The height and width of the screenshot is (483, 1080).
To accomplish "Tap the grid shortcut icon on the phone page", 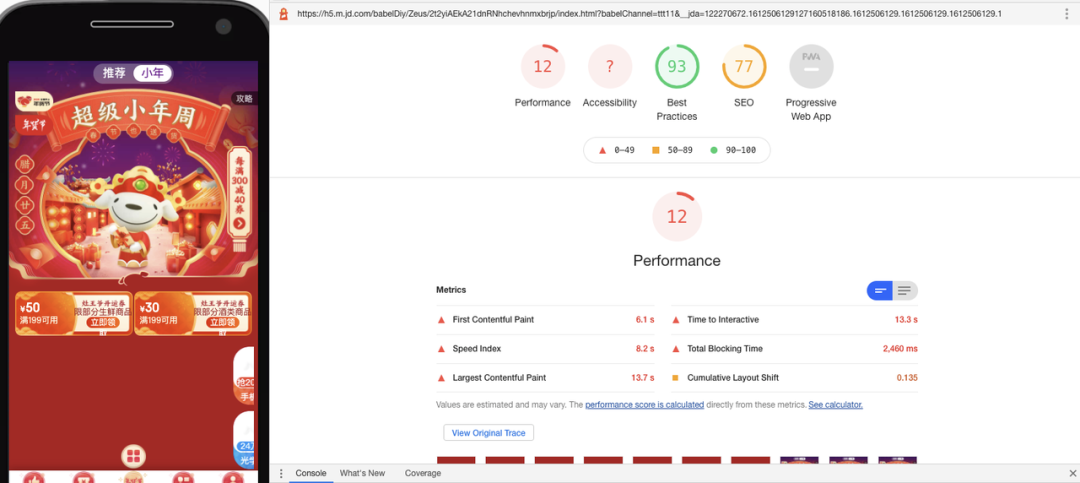I will [x=133, y=455].
